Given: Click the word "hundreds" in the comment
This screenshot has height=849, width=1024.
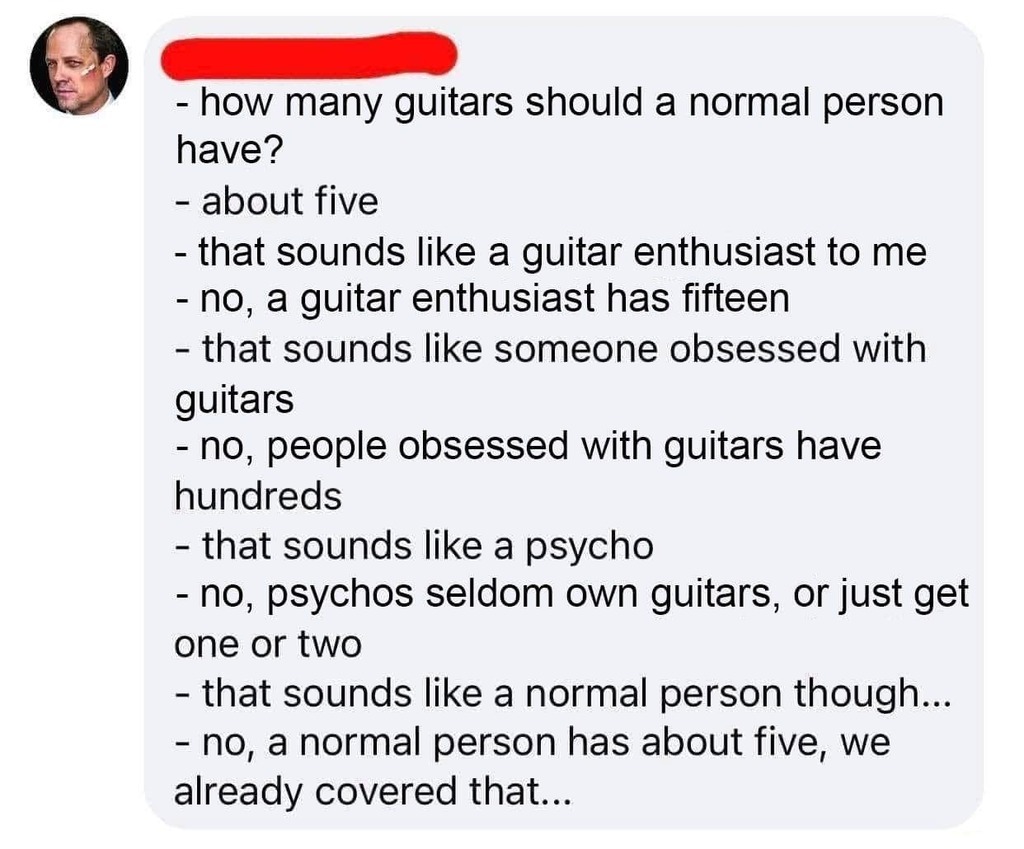Looking at the screenshot, I should coord(258,495).
